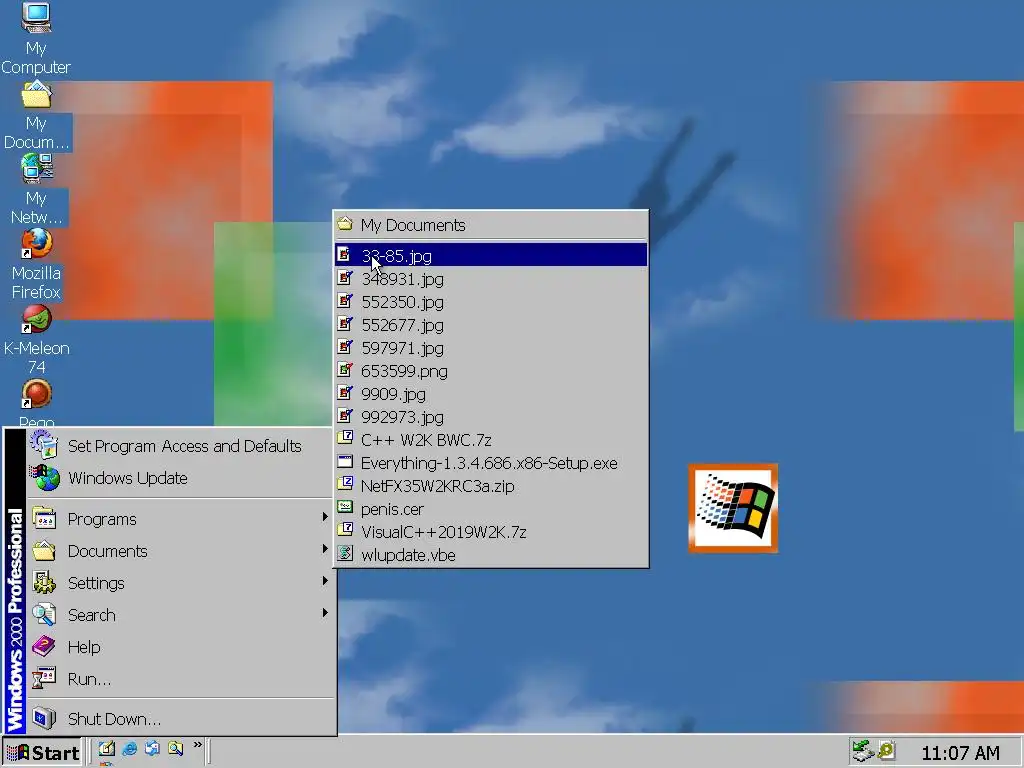Image resolution: width=1024 pixels, height=768 pixels.
Task: Launch Outlook Express from the Quick Launch
Action: [x=152, y=749]
